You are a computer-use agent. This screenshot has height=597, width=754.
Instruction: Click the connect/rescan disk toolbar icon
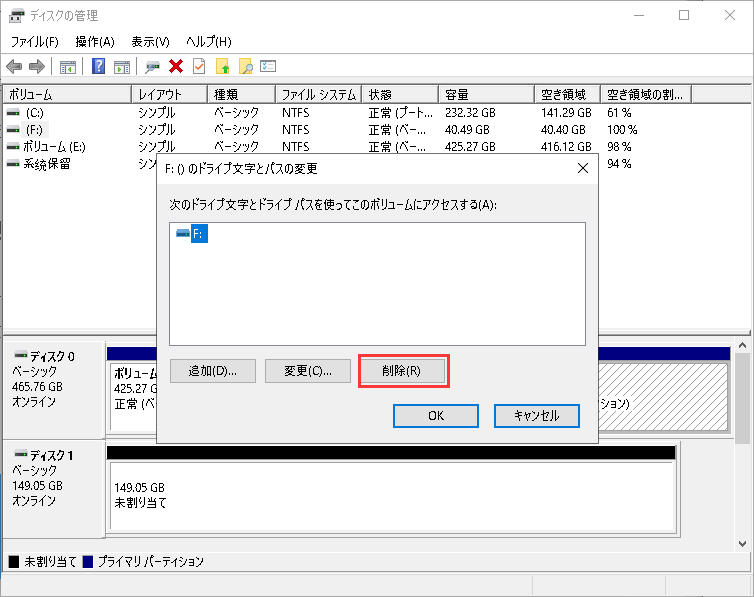click(152, 67)
